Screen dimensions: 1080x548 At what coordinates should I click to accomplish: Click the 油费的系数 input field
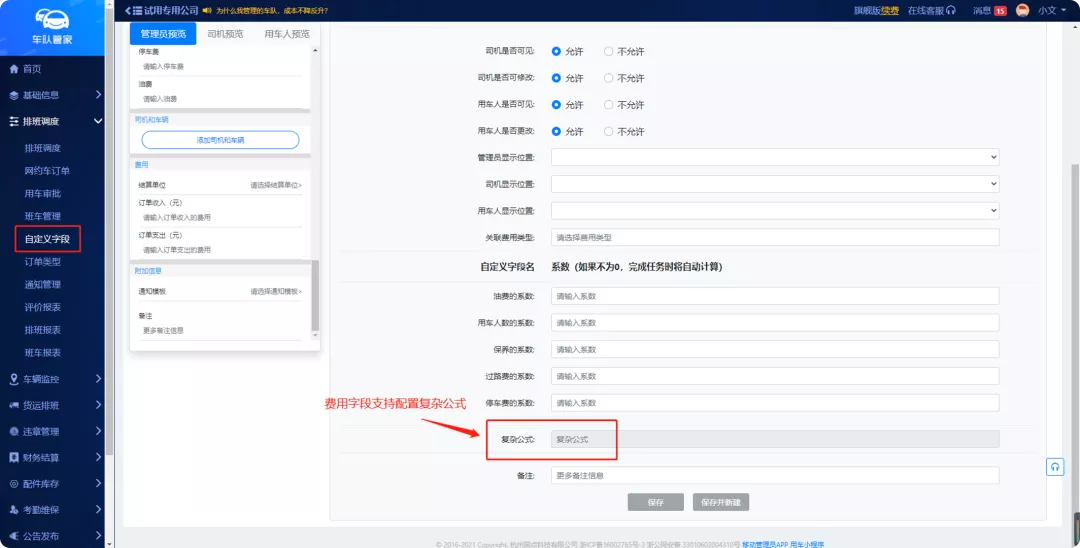(x=775, y=296)
